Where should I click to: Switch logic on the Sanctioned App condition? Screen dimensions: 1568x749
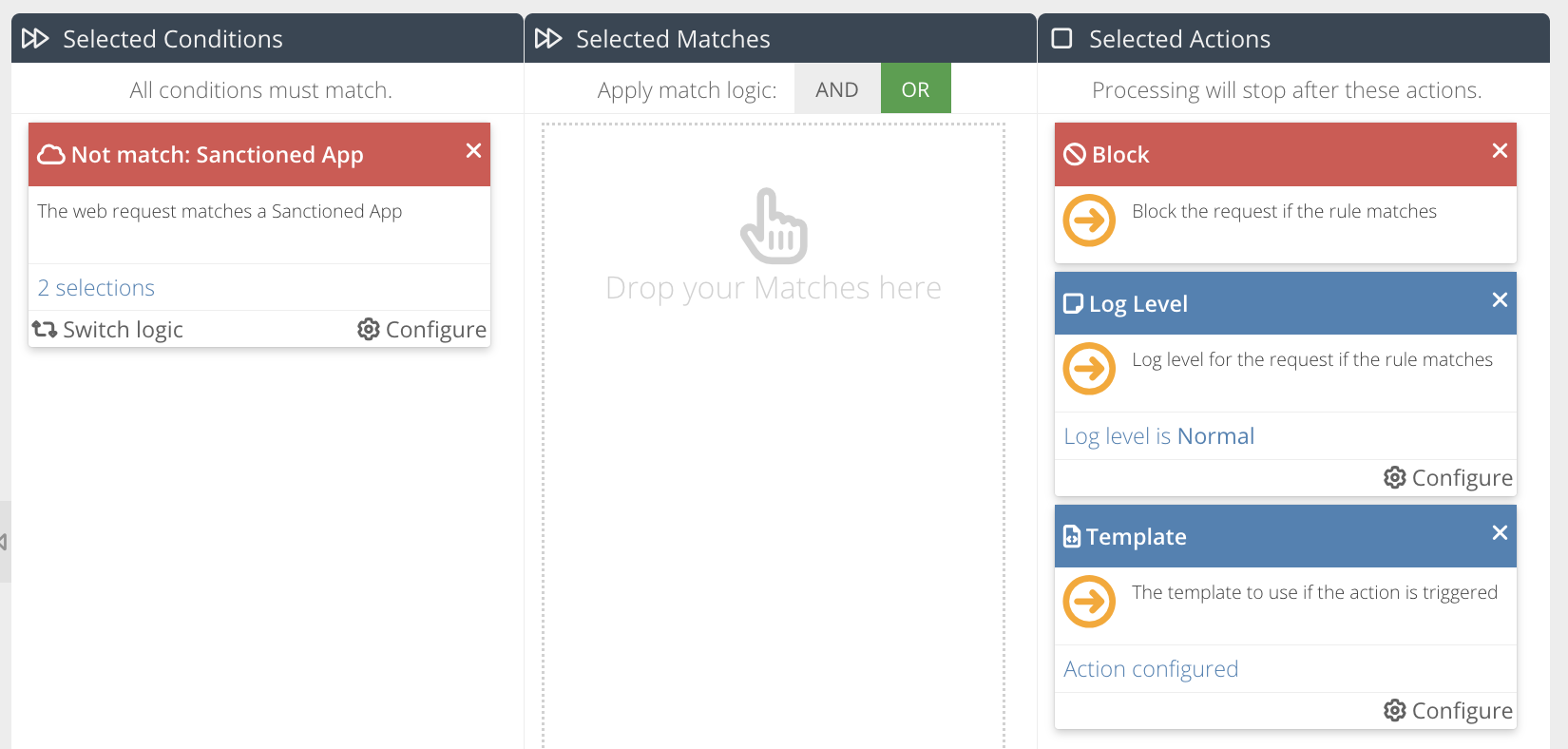tap(107, 330)
